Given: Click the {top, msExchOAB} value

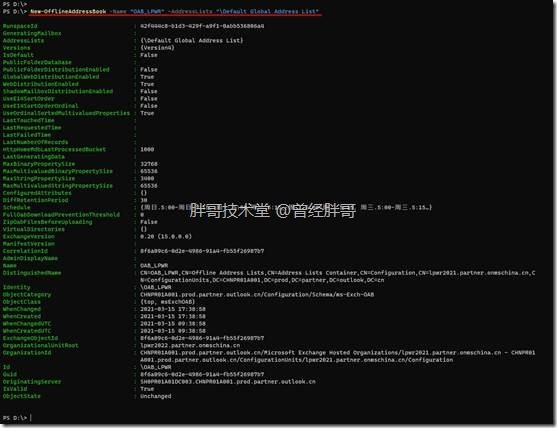Looking at the screenshot, I should pyautogui.click(x=168, y=302).
